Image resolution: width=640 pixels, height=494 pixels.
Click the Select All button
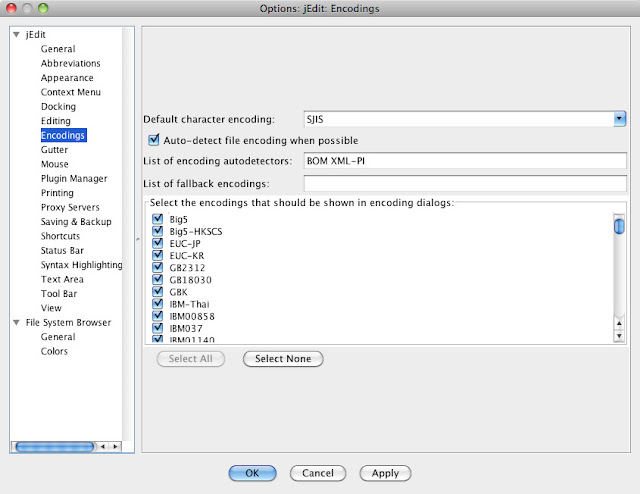tap(191, 359)
